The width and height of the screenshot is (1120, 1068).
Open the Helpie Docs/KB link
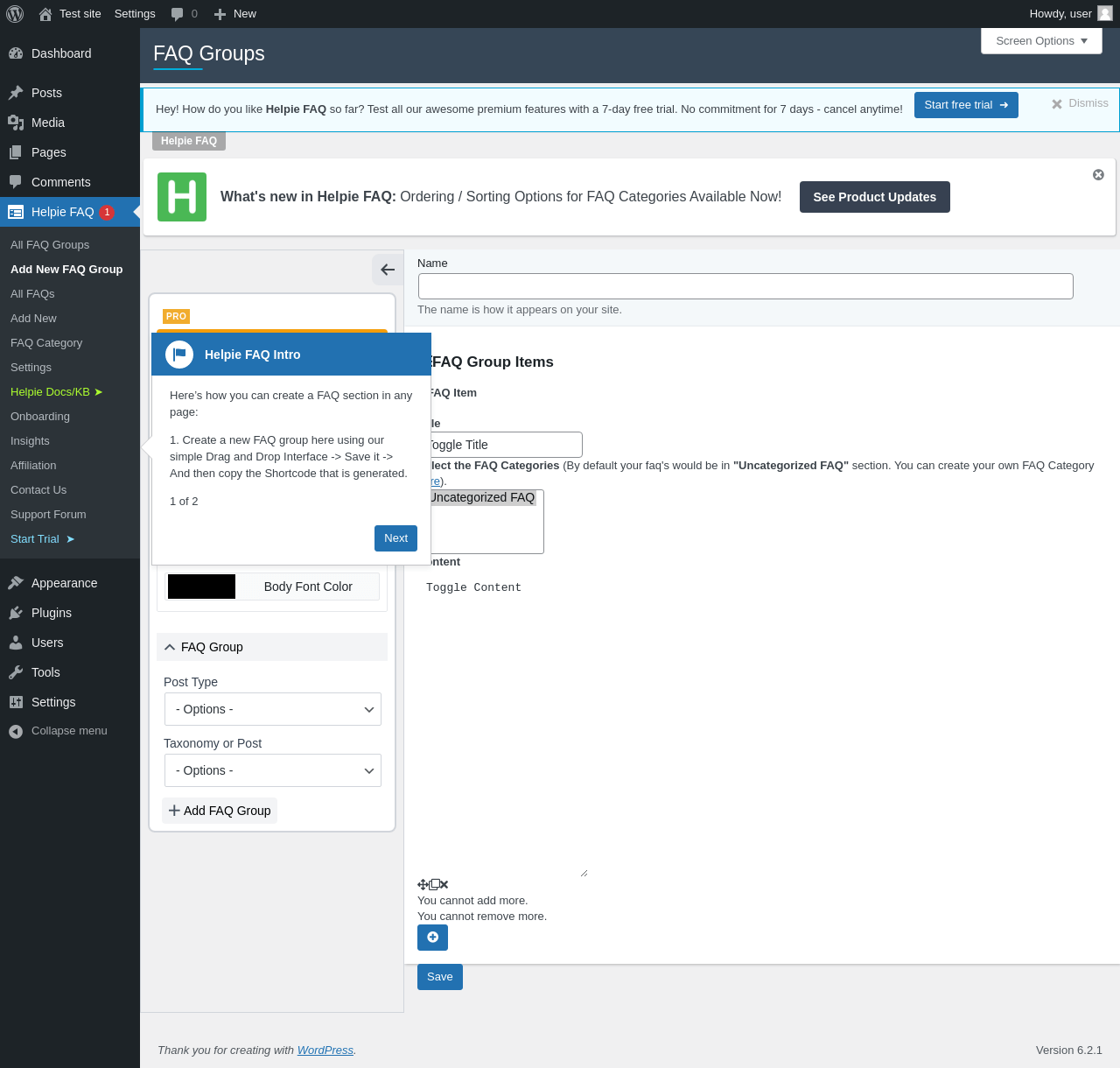pyautogui.click(x=57, y=392)
